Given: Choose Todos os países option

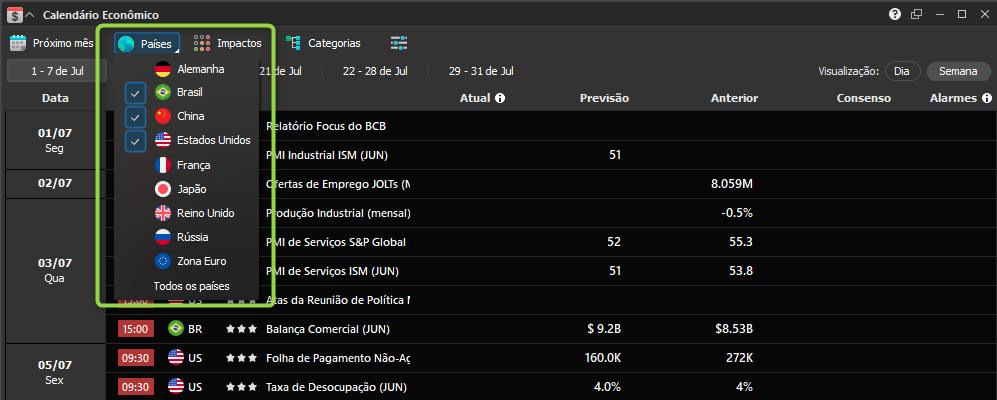Looking at the screenshot, I should [x=191, y=286].
